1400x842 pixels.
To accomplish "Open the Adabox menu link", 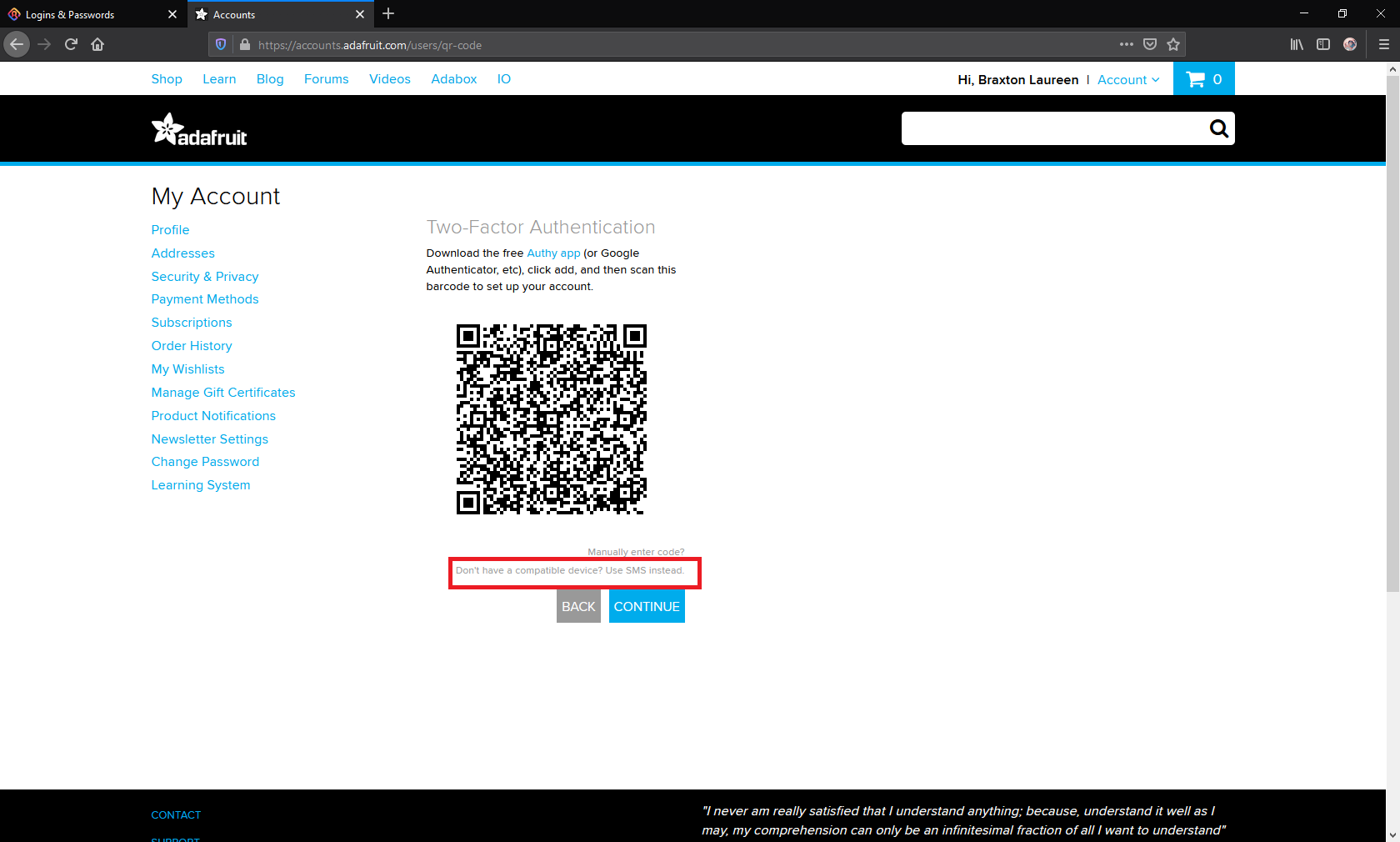I will point(454,79).
